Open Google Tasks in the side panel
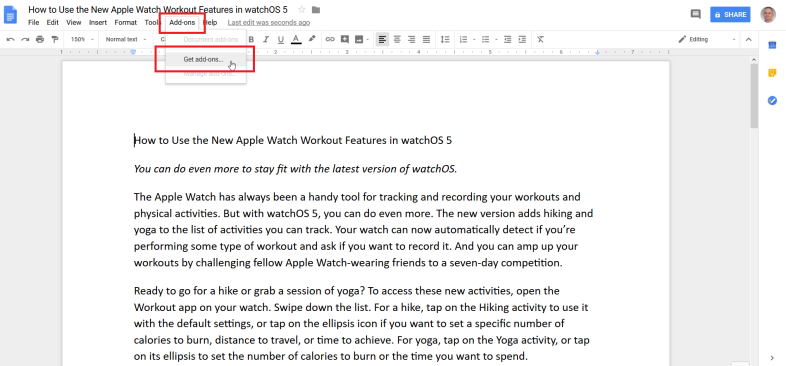786x366 pixels. click(772, 101)
